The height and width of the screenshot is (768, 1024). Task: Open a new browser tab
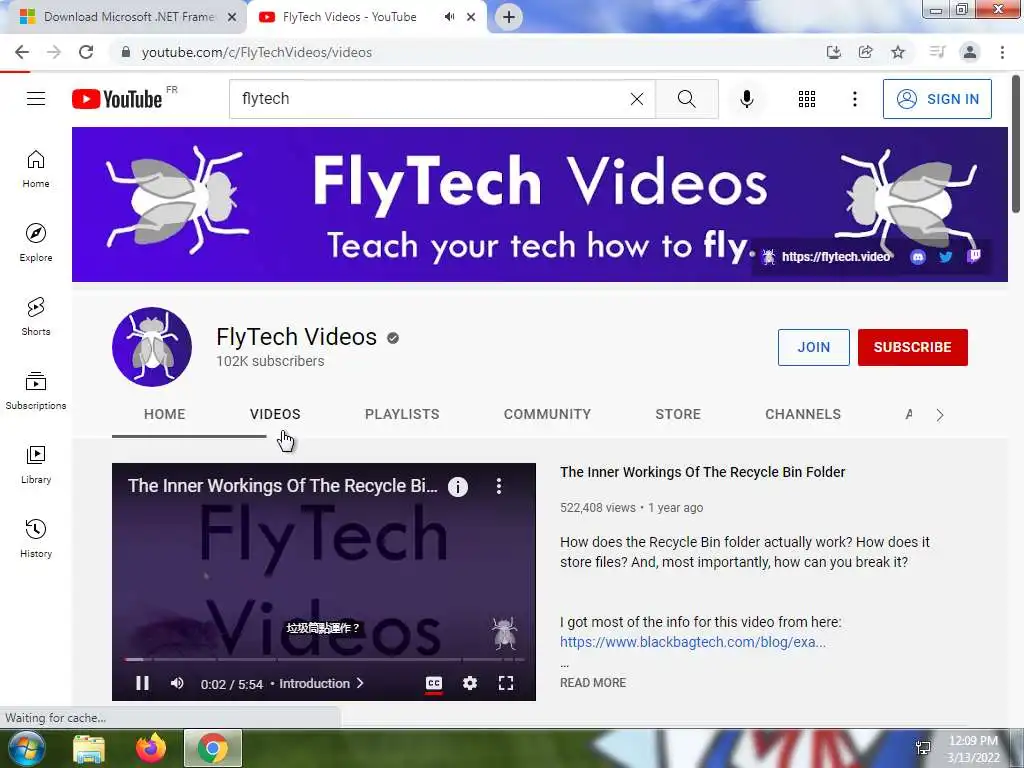click(509, 17)
